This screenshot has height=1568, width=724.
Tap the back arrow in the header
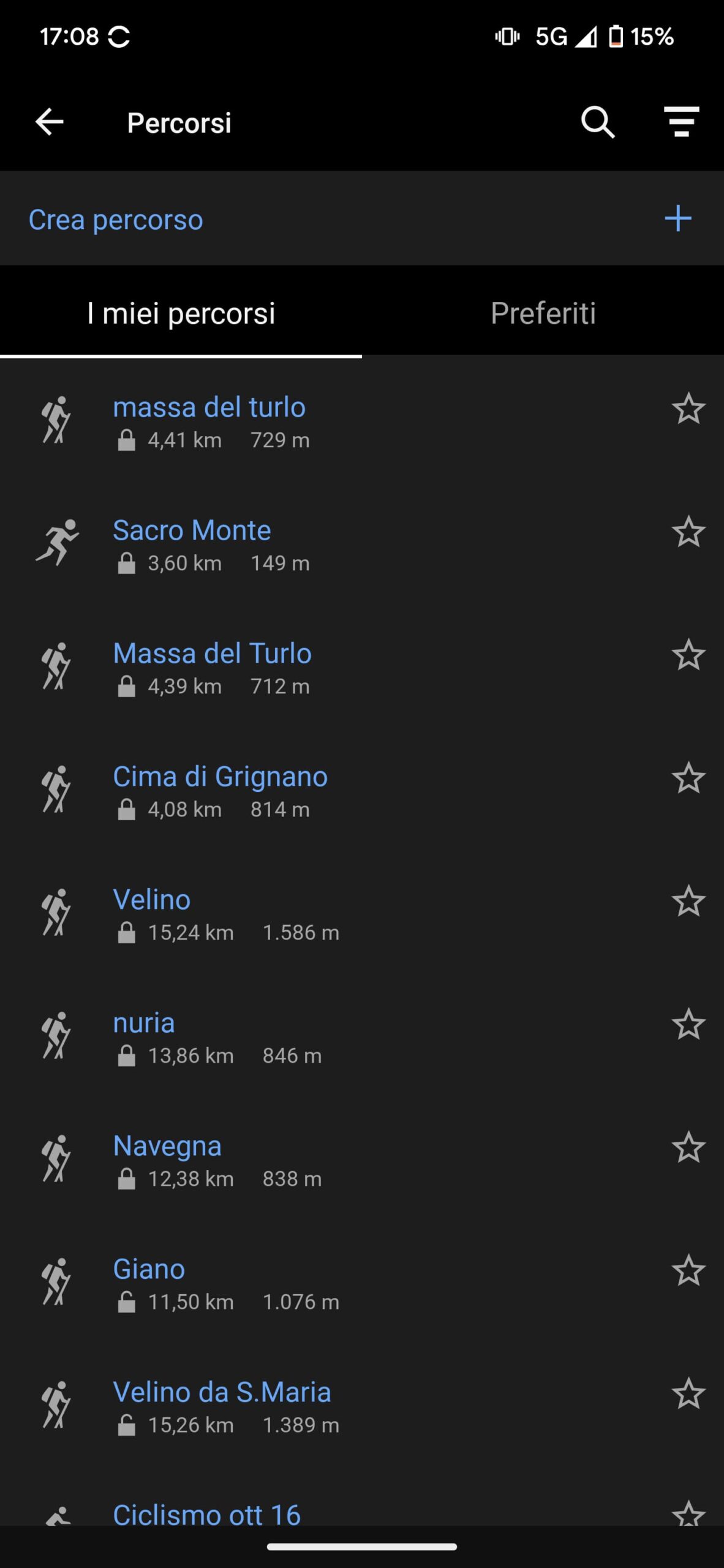tap(50, 122)
